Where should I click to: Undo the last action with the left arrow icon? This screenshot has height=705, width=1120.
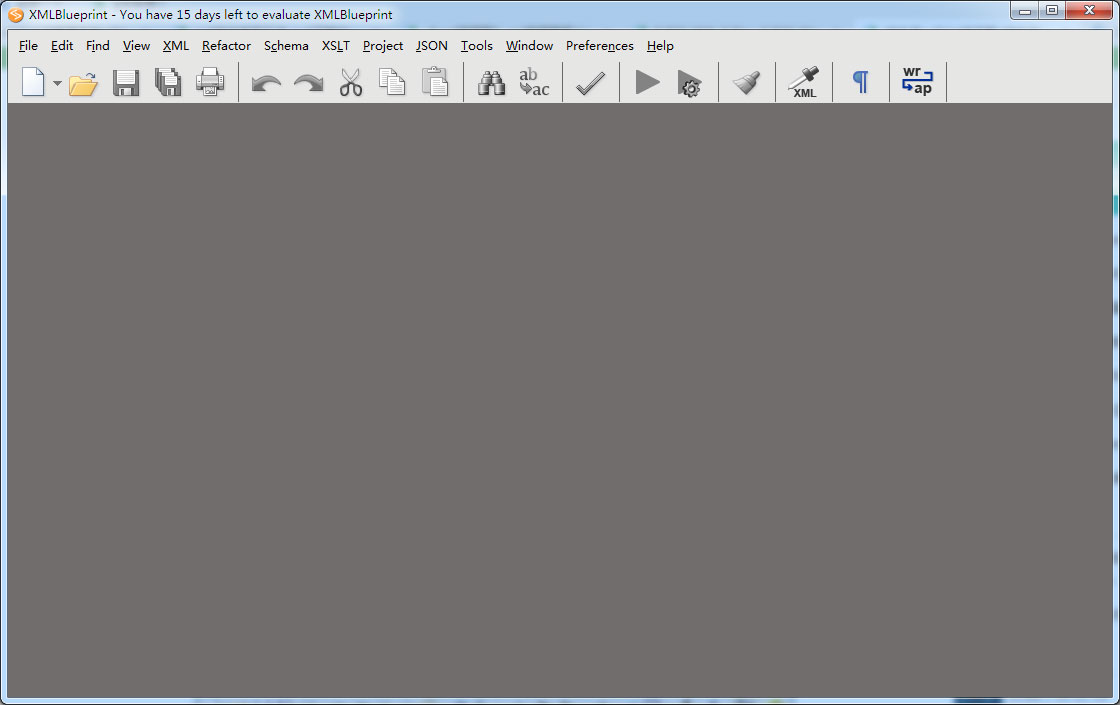[x=266, y=84]
